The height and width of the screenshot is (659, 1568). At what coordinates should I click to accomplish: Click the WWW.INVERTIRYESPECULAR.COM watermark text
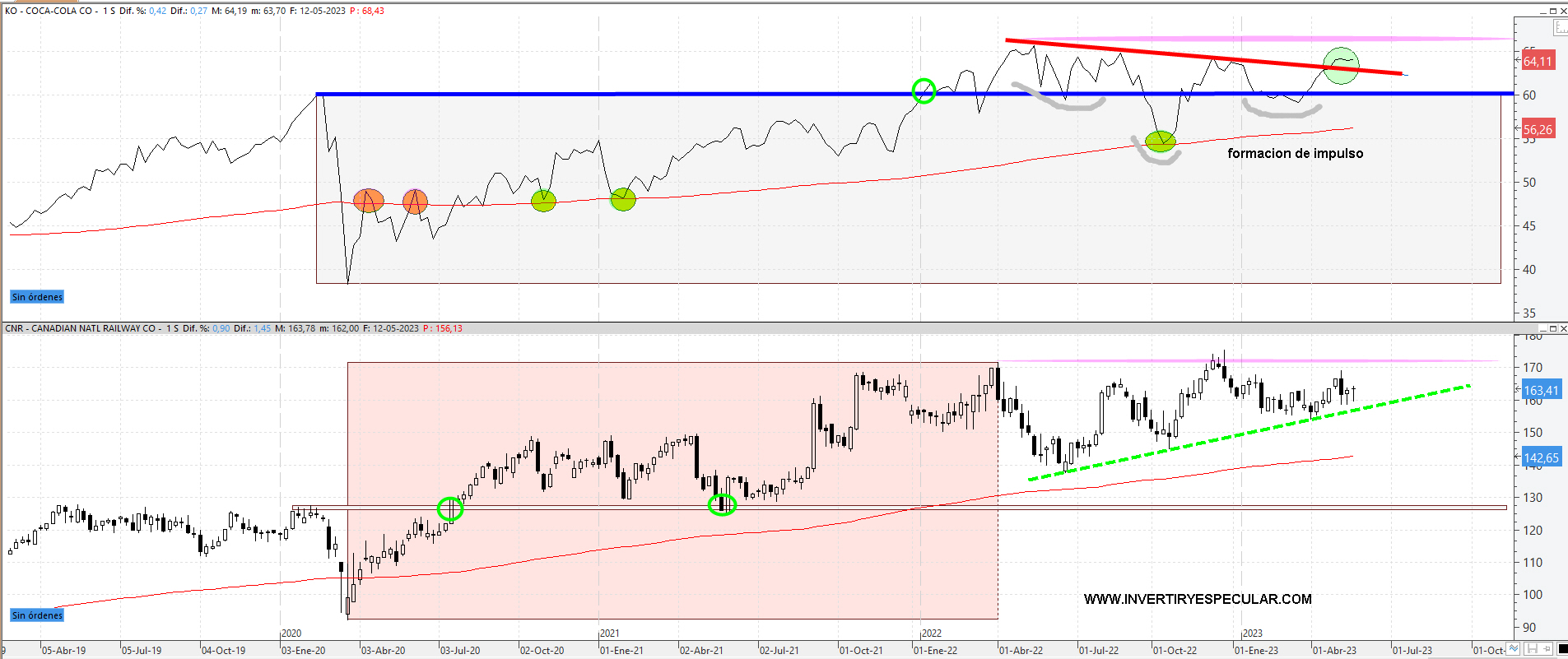pyautogui.click(x=1198, y=599)
